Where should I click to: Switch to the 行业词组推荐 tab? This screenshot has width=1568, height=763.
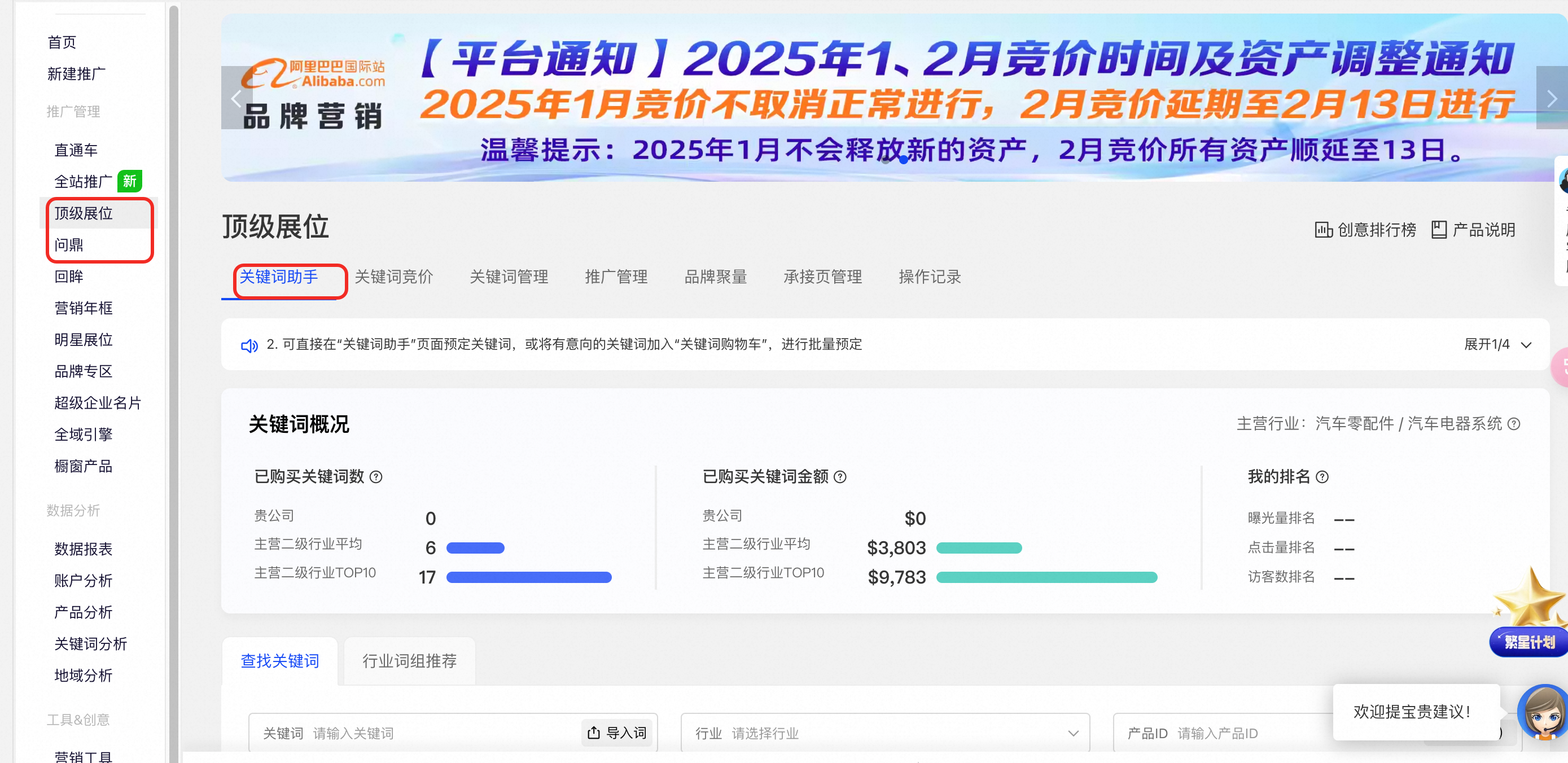(409, 661)
